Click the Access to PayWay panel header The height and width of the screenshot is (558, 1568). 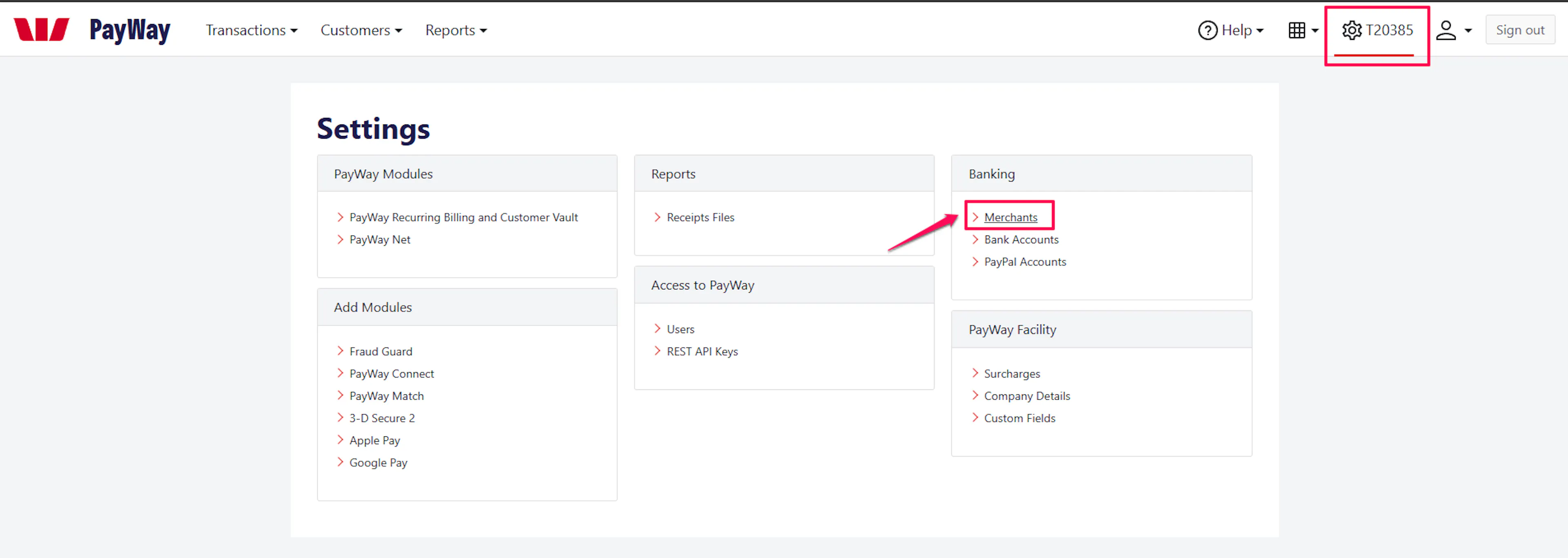point(784,285)
